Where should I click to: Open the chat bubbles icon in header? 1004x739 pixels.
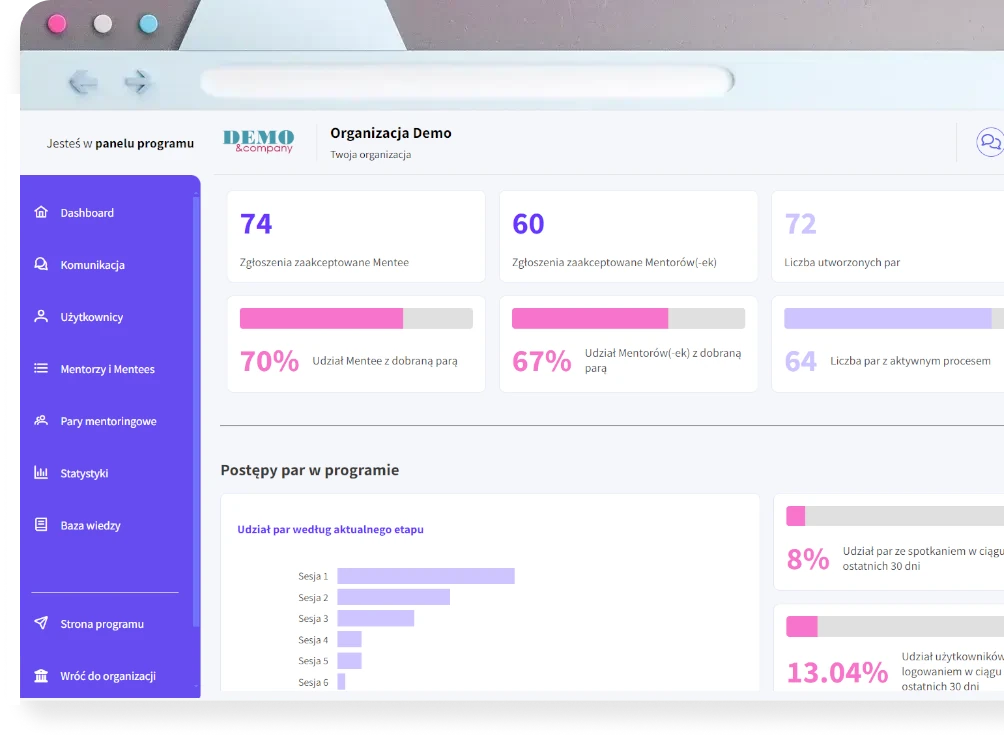click(990, 142)
